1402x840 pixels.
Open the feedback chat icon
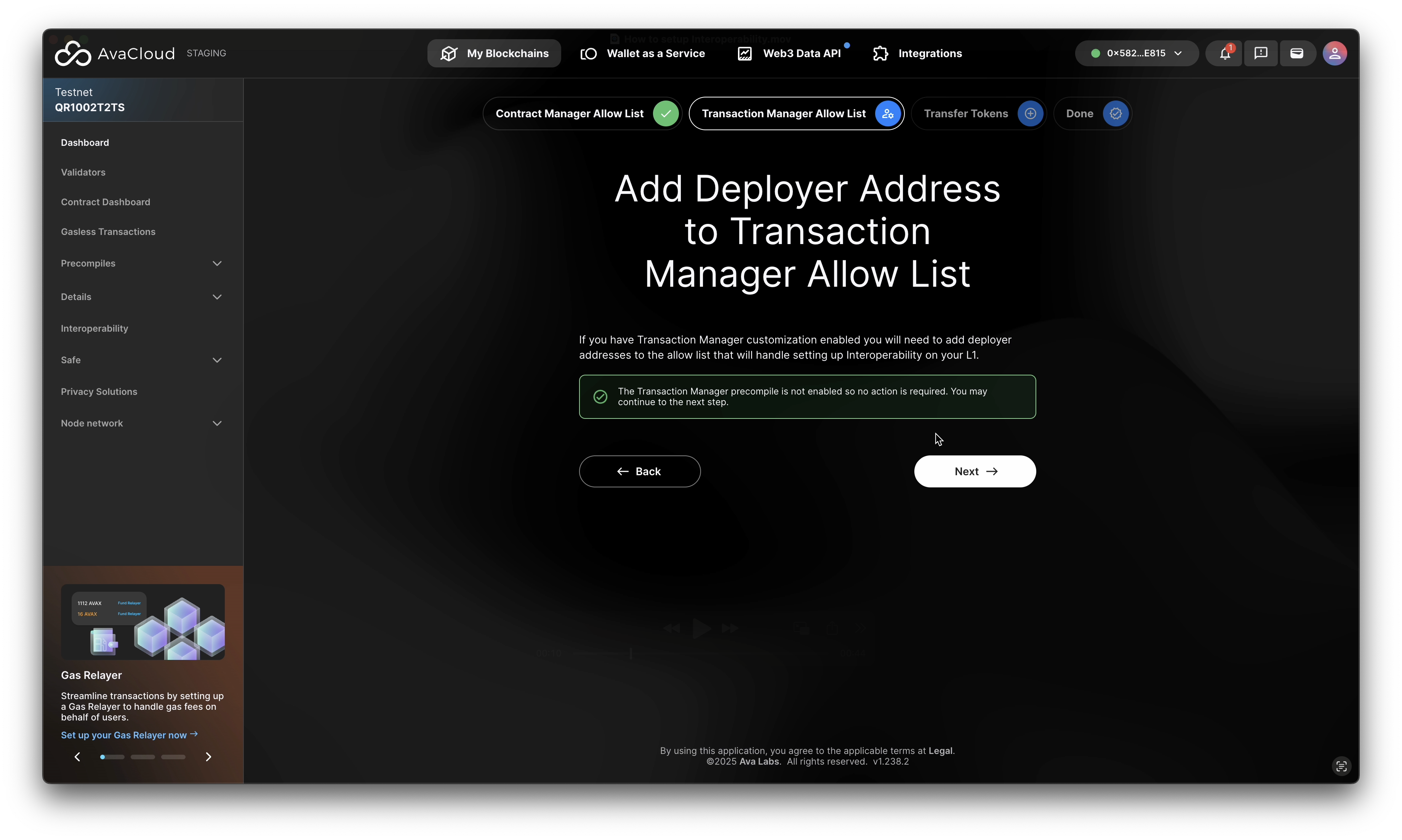(1260, 53)
